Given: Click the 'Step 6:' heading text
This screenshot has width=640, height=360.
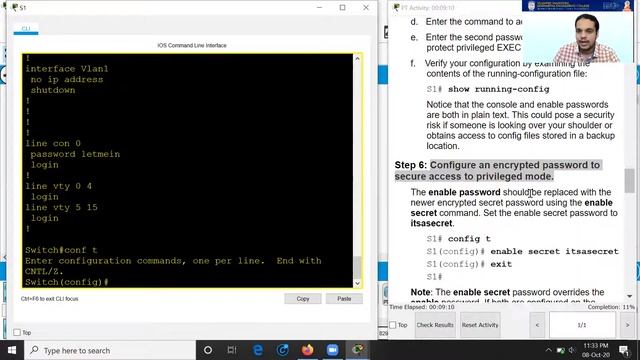Looking at the screenshot, I should pyautogui.click(x=411, y=165).
